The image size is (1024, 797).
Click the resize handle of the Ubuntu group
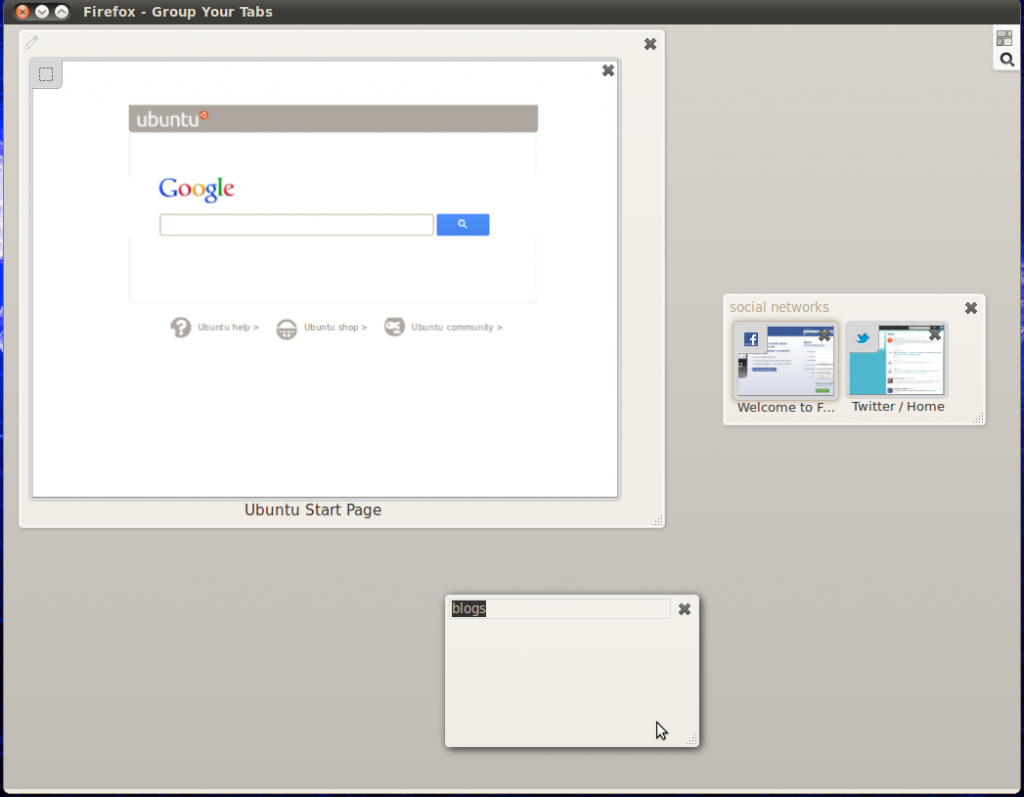tap(658, 520)
